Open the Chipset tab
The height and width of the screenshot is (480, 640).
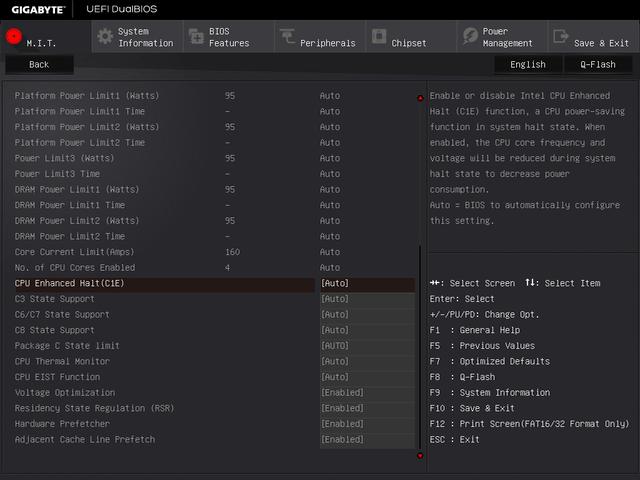[x=409, y=43]
